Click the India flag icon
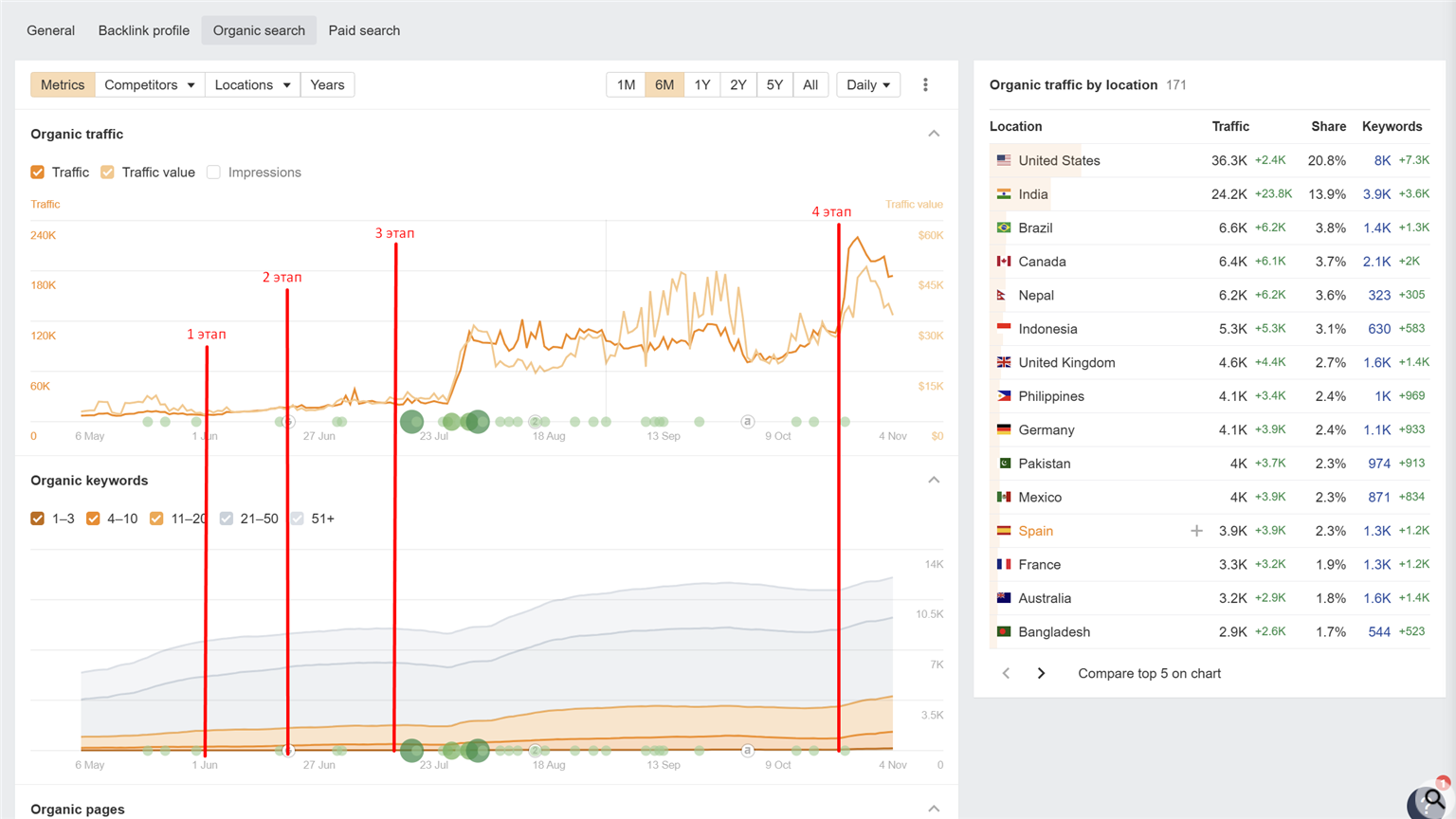Image resolution: width=1456 pixels, height=819 pixels. tap(1004, 194)
